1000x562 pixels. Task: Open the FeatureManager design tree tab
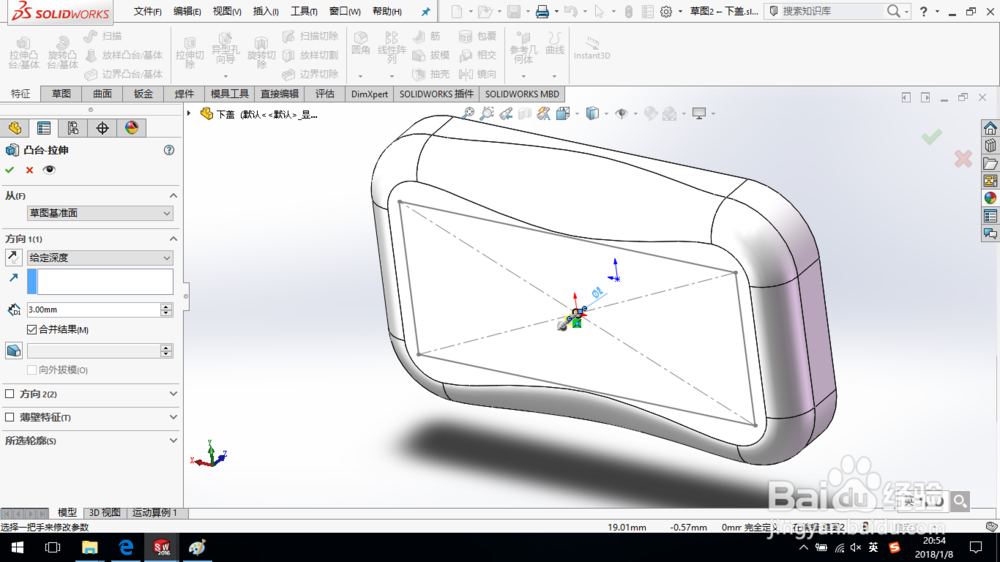(15, 128)
